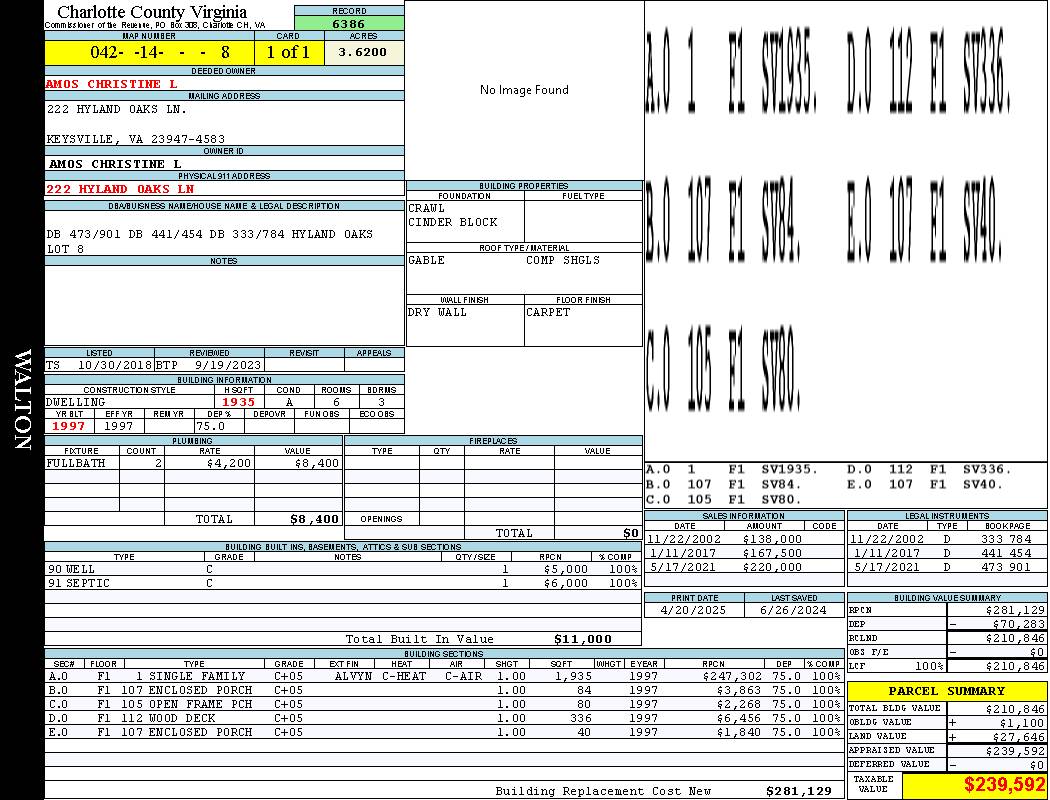This screenshot has width=1050, height=800.
Task: Select the DEP amount $70,283
Action: [x=1018, y=625]
